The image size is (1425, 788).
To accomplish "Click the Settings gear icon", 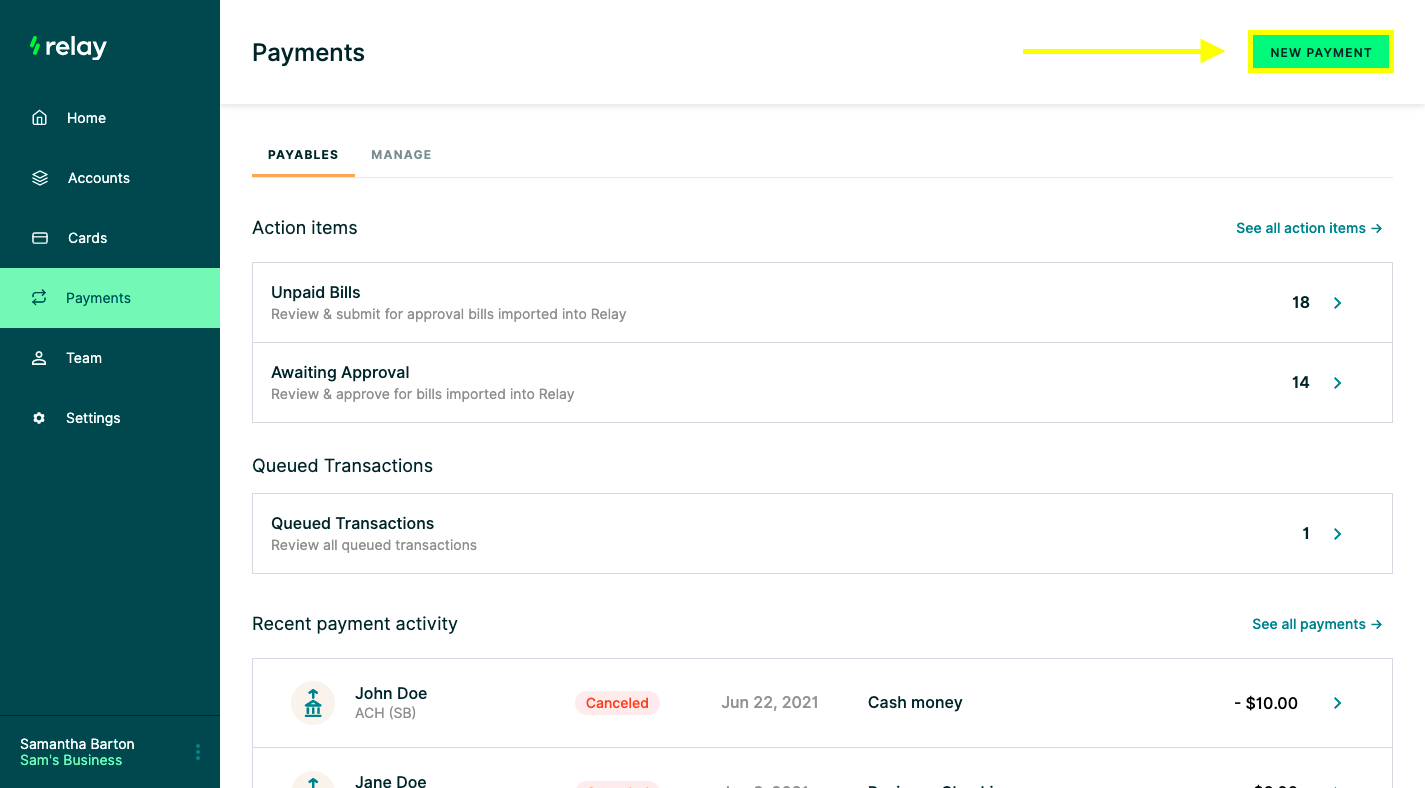I will coord(39,418).
